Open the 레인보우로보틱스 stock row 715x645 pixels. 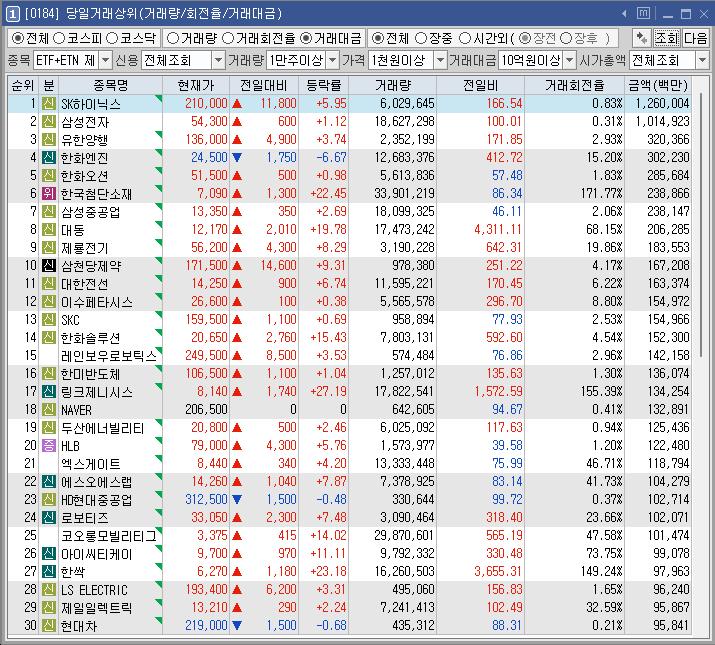pyautogui.click(x=349, y=355)
